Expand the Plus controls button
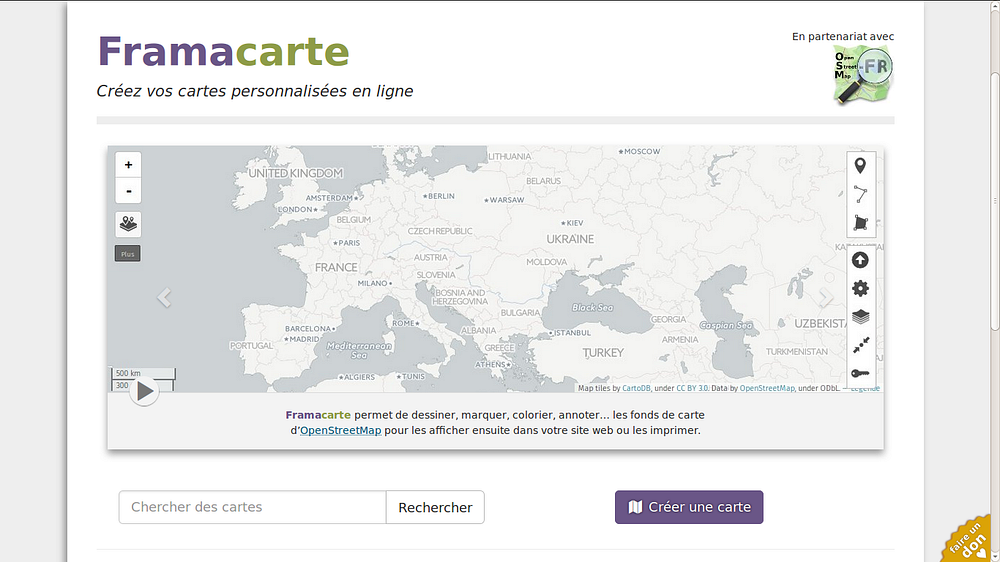The image size is (1000, 562). point(128,253)
